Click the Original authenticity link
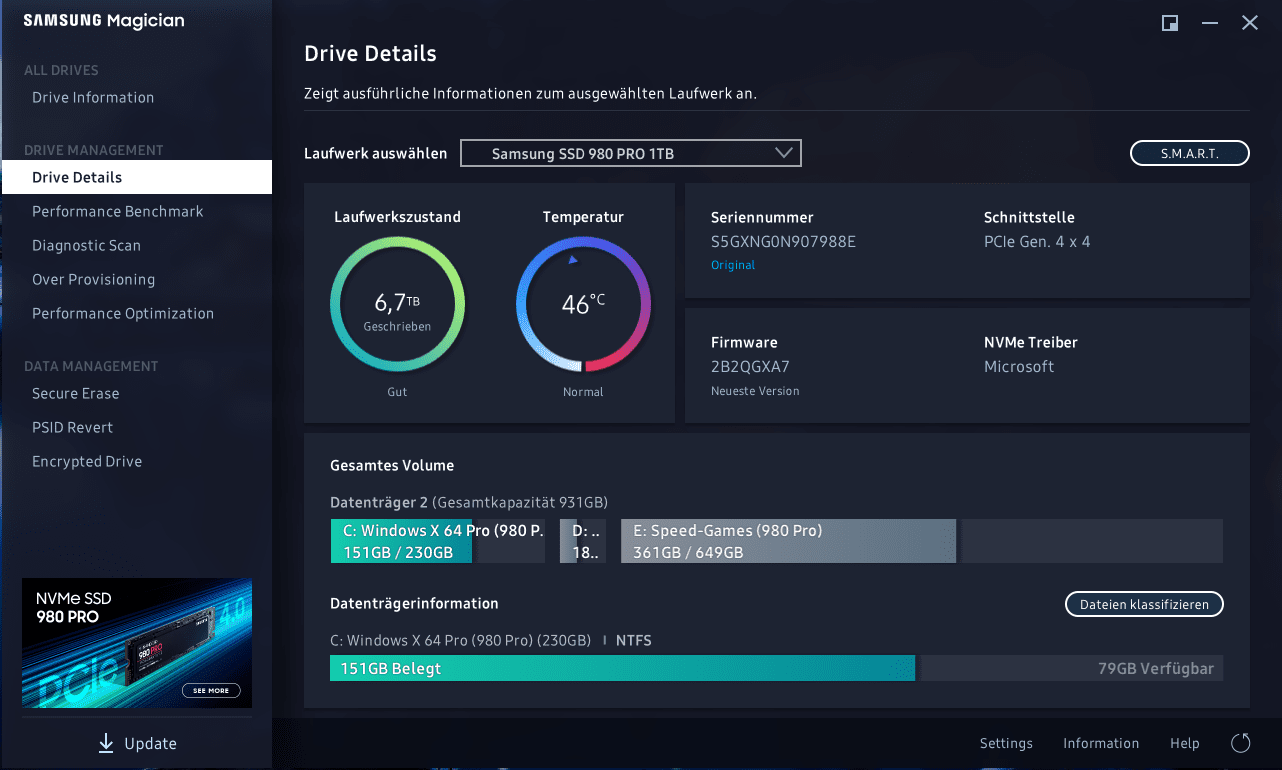1282x770 pixels. pyautogui.click(x=733, y=265)
